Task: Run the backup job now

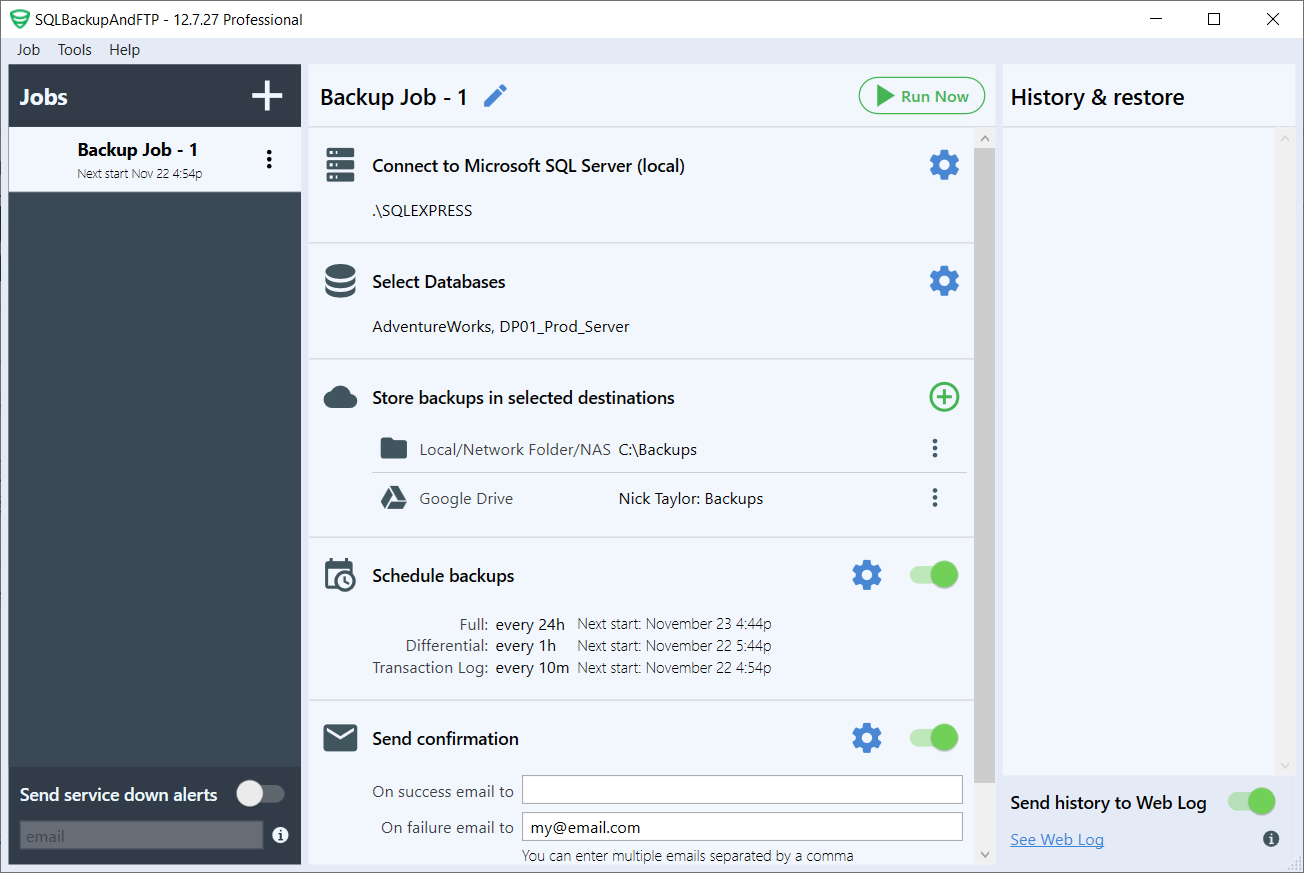Action: click(x=921, y=95)
